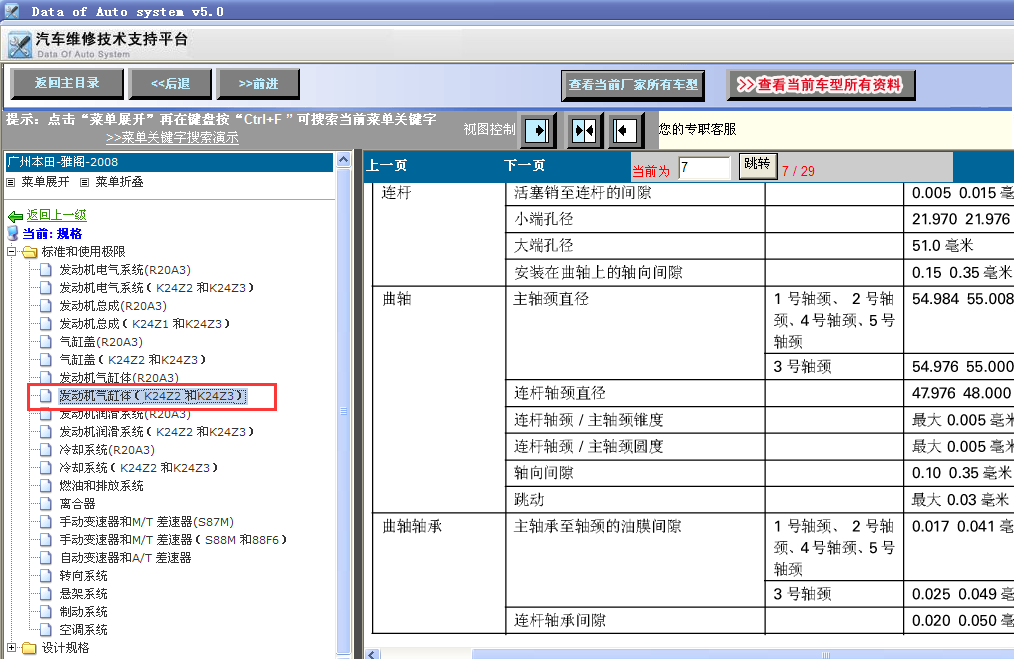Click the 当前: 规格 label

click(x=52, y=233)
